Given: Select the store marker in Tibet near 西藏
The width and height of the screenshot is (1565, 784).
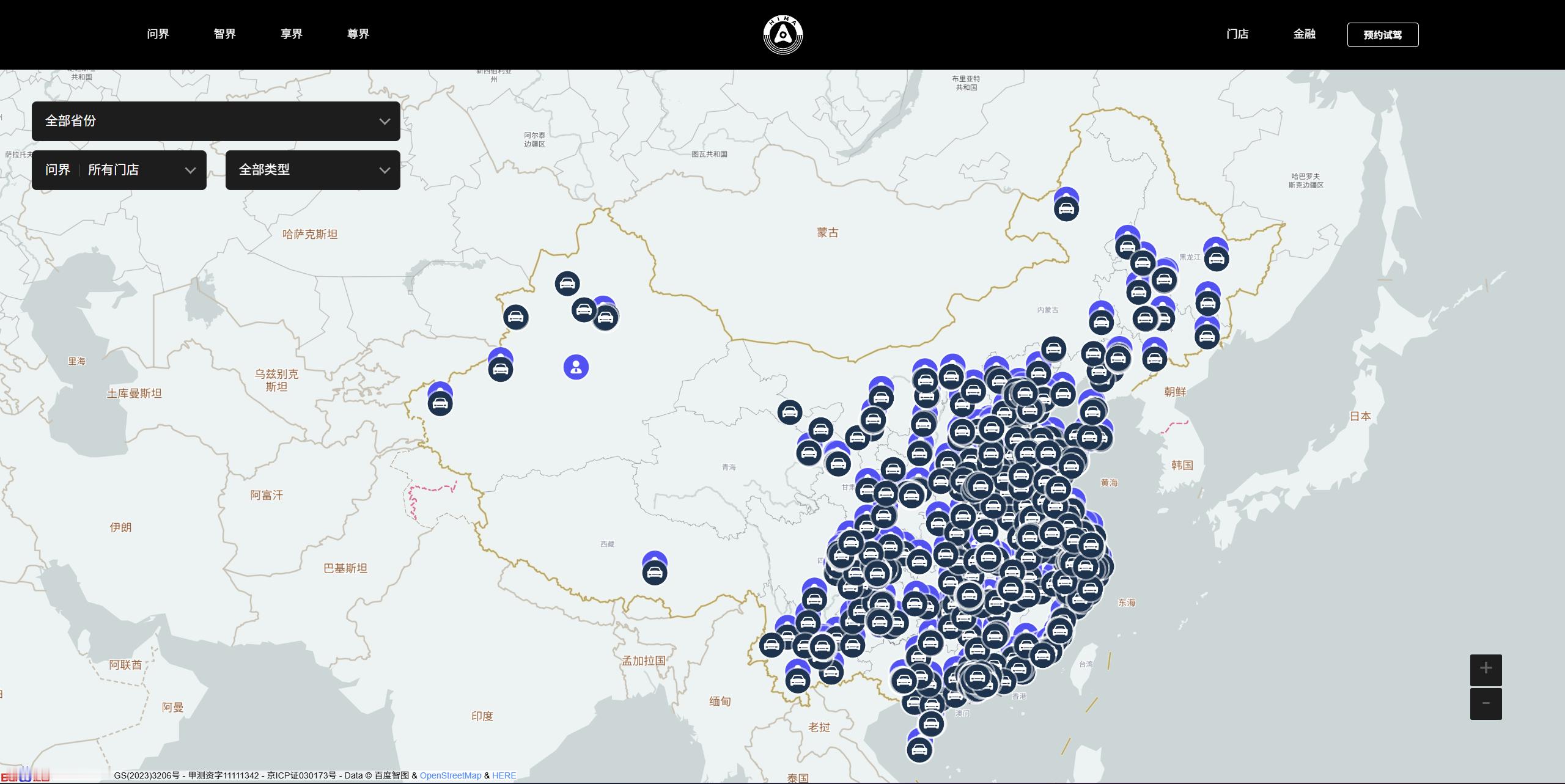Looking at the screenshot, I should point(655,572).
